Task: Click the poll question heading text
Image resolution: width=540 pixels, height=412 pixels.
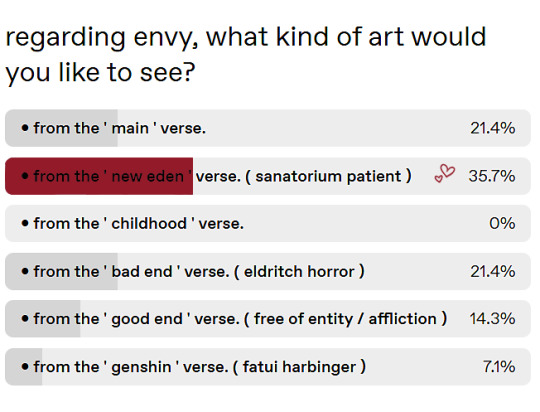Action: click(x=246, y=54)
